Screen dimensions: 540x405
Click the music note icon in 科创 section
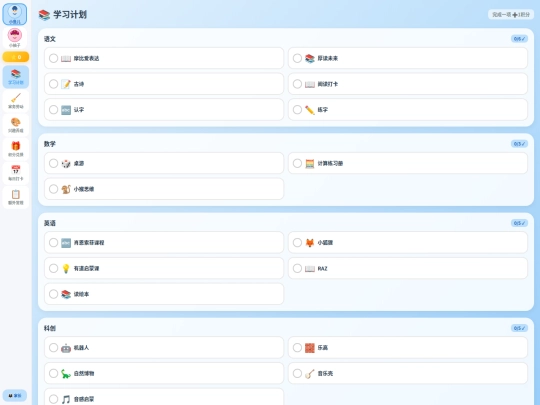[66, 399]
